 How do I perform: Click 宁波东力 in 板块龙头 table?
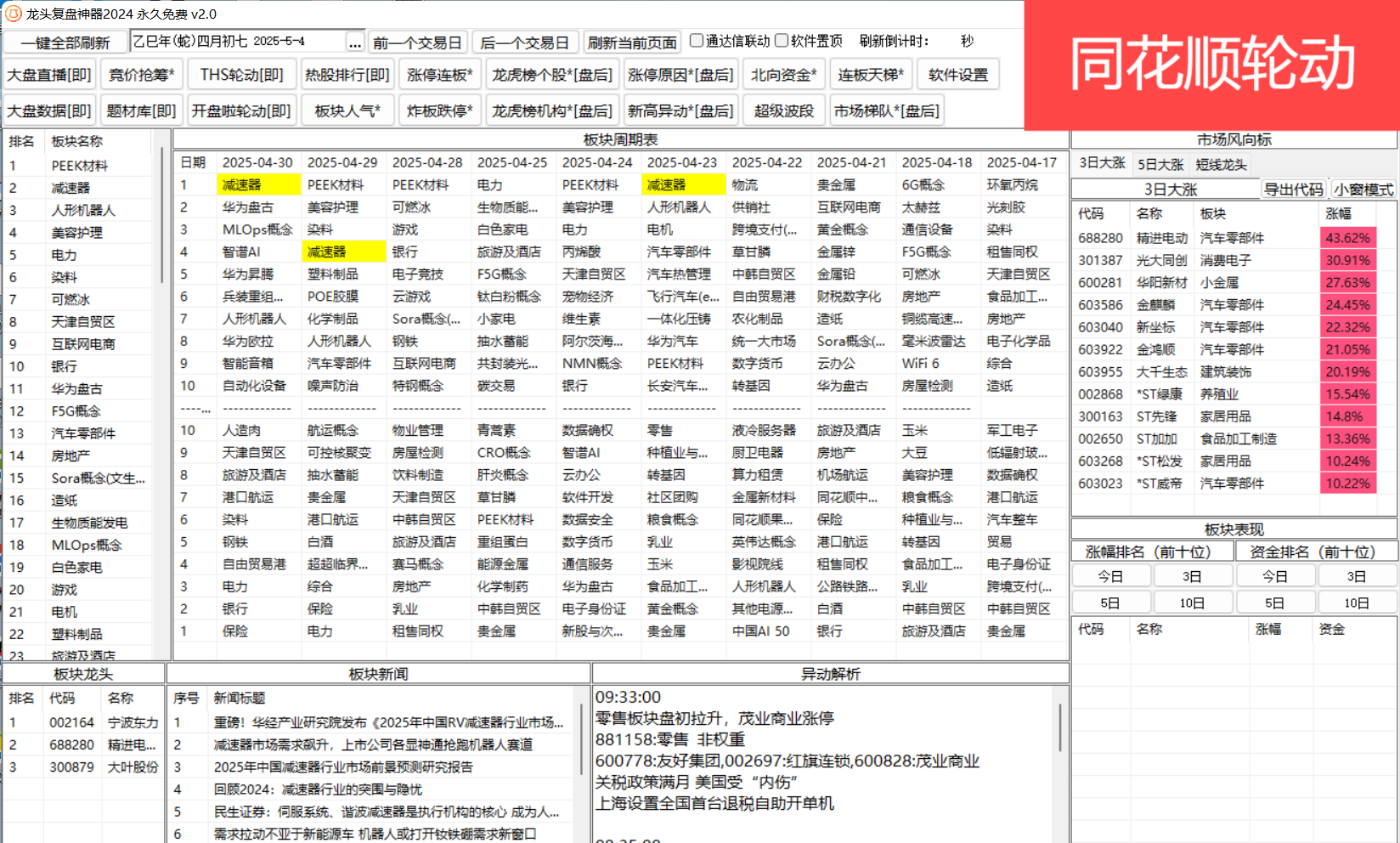(133, 722)
